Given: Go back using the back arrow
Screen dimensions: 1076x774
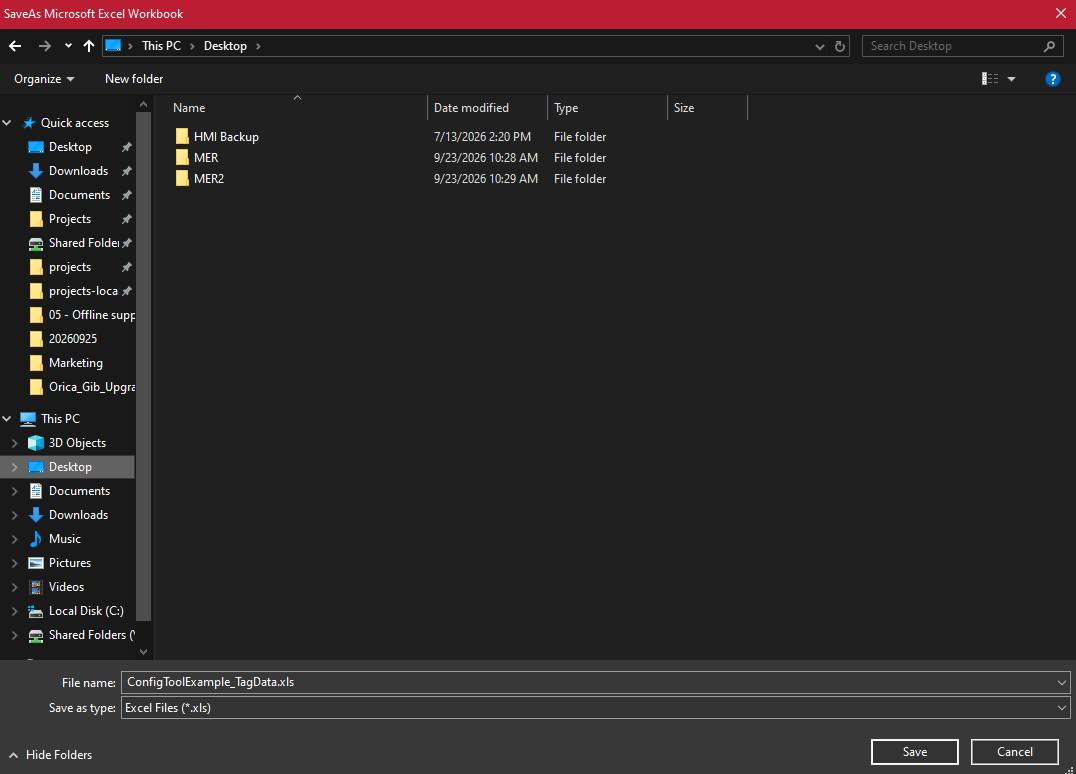Looking at the screenshot, I should [15, 46].
